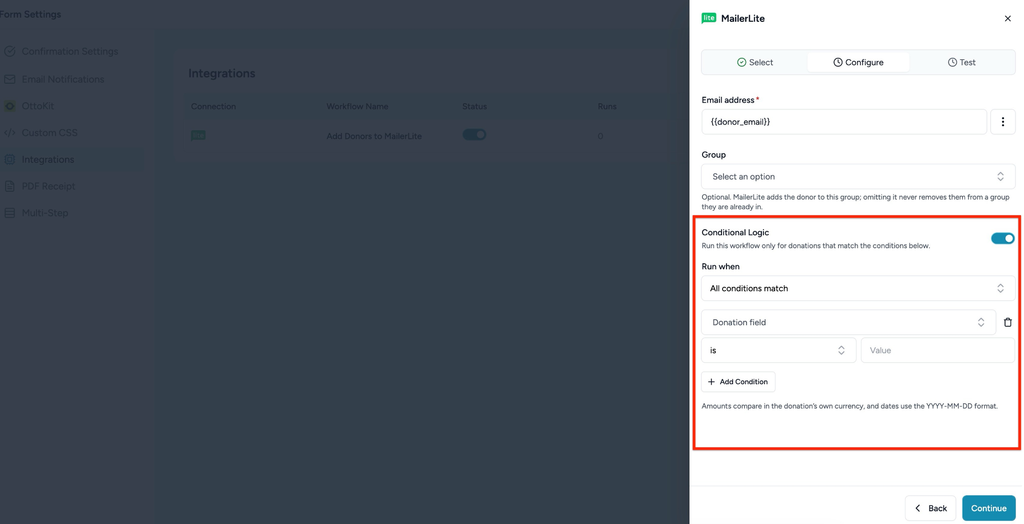1024x524 pixels.
Task: Switch to the Configure step tab
Action: click(x=858, y=62)
